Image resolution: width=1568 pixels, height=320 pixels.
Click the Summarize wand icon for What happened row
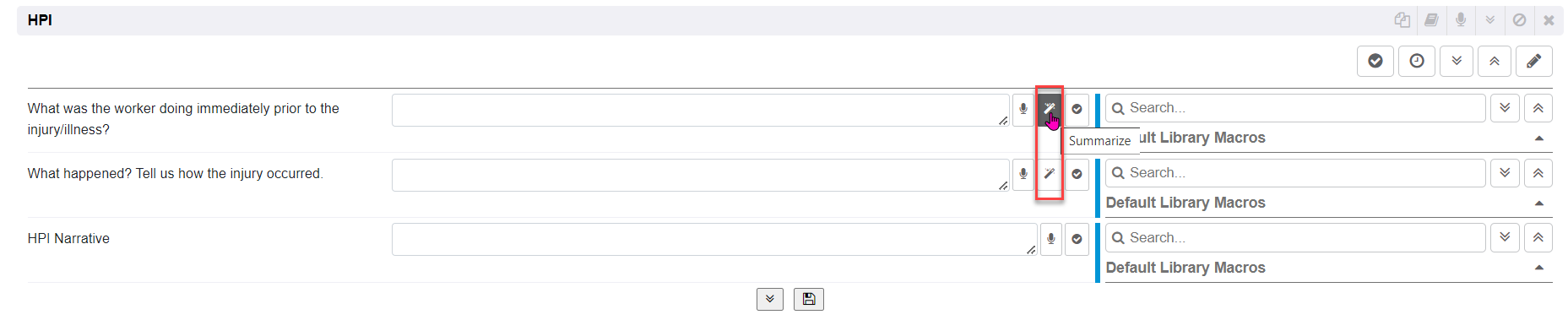click(x=1049, y=173)
